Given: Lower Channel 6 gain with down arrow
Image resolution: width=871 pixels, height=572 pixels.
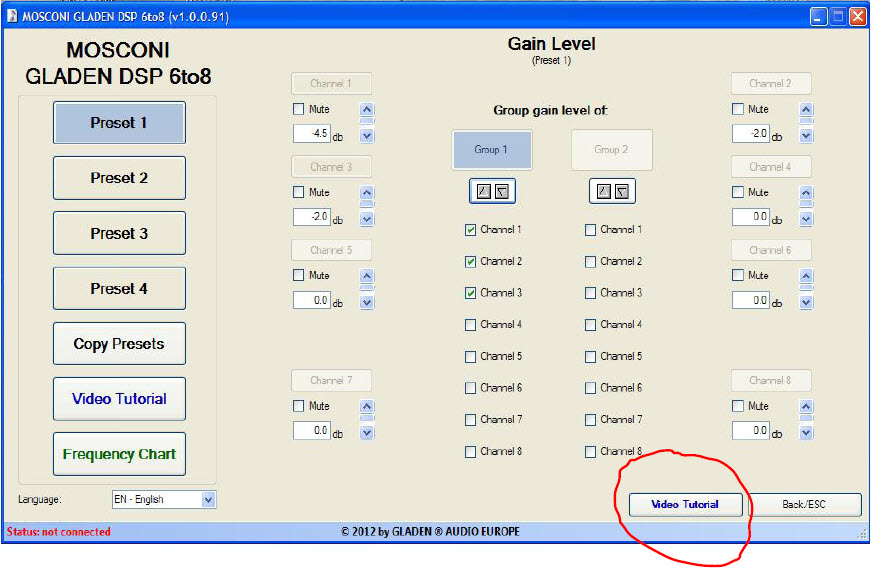Looking at the screenshot, I should pyautogui.click(x=807, y=302).
